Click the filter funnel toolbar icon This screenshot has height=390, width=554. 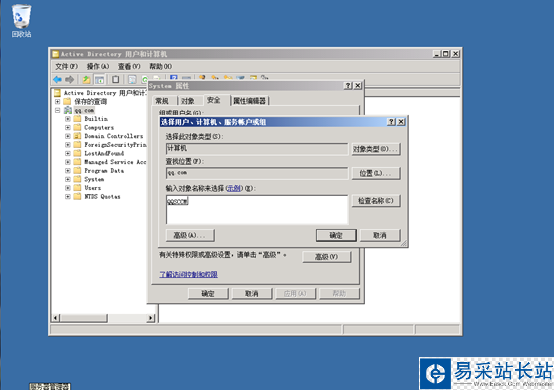[x=241, y=77]
